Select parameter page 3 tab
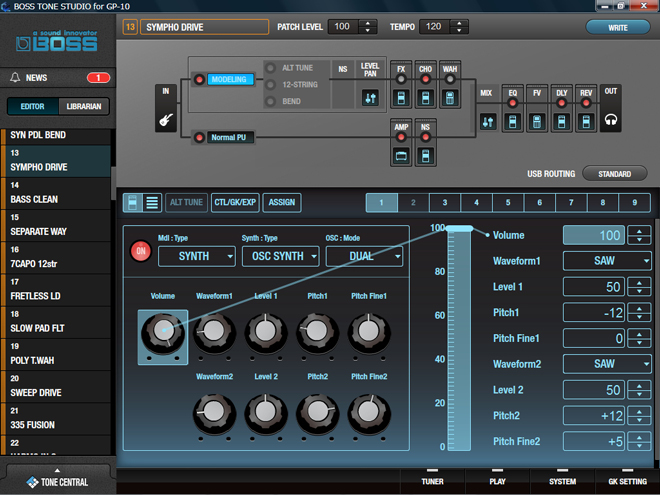Viewport: 660px width, 495px height. coord(444,203)
